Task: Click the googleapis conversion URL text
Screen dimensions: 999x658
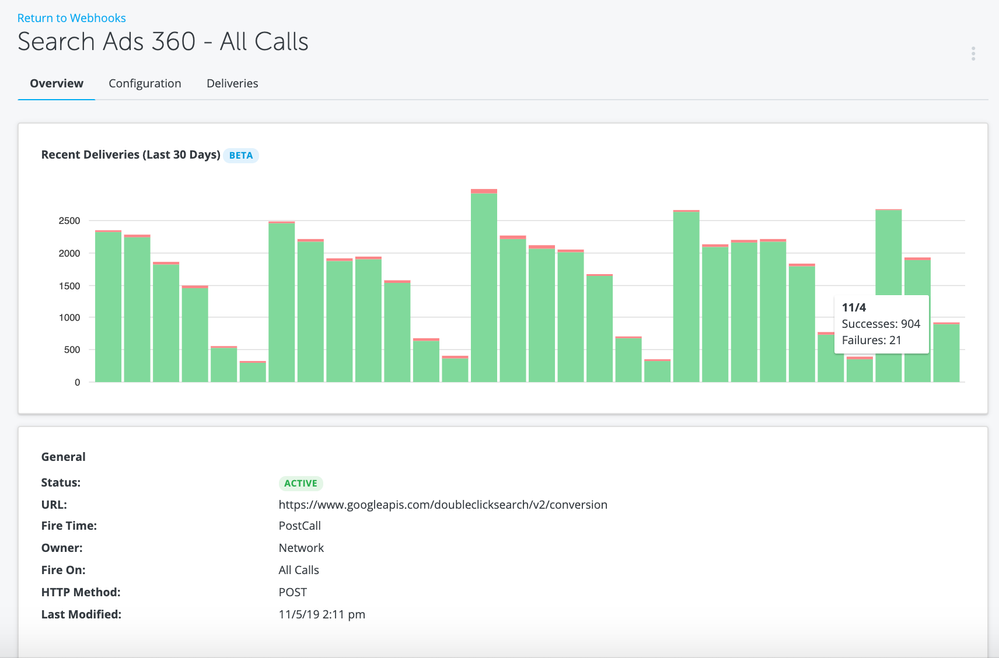Action: pyautogui.click(x=442, y=505)
